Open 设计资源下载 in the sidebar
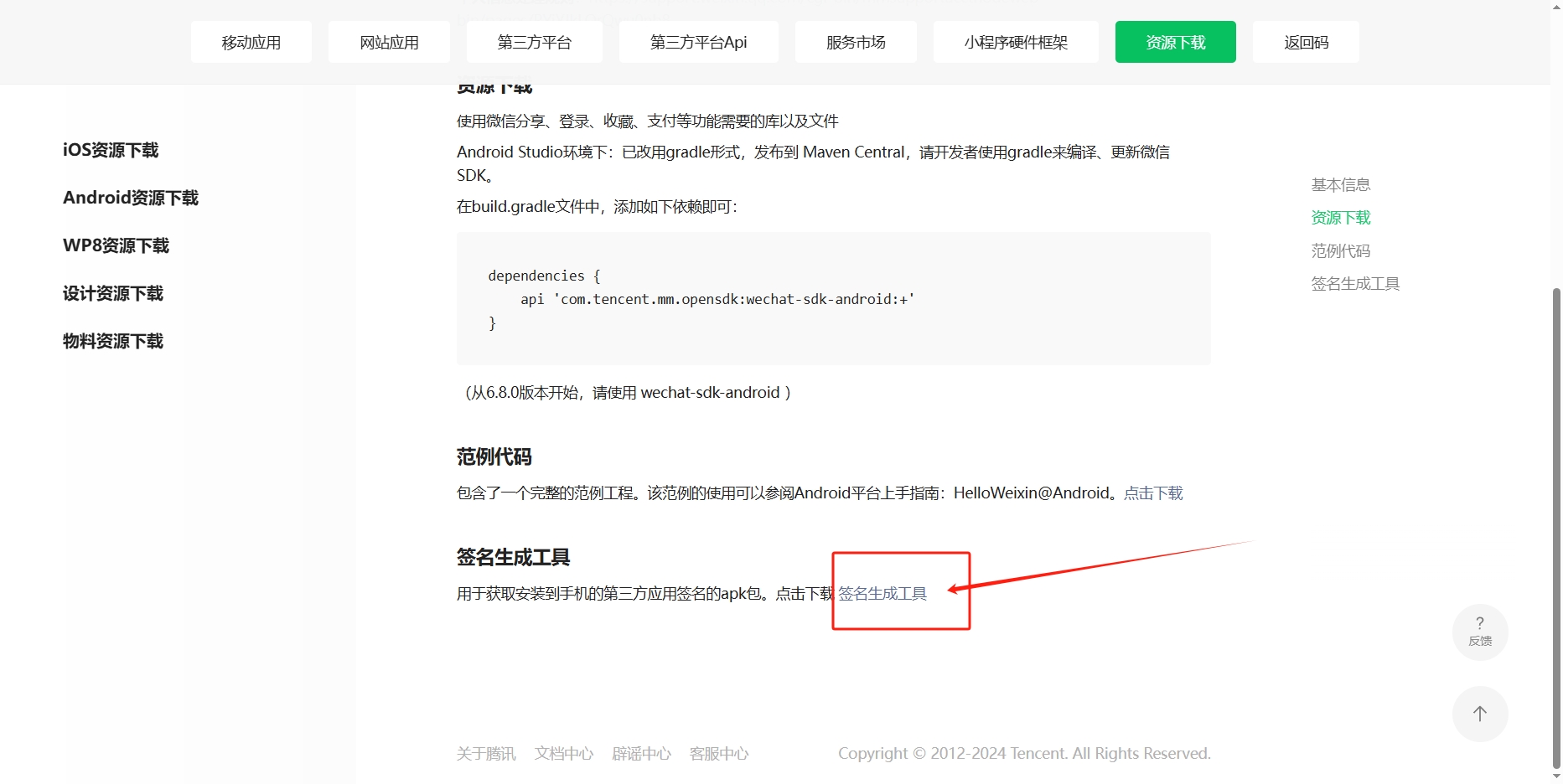 pyautogui.click(x=113, y=293)
